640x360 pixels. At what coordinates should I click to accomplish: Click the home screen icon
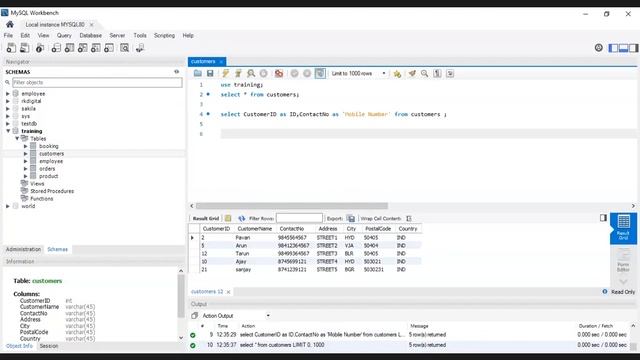10,24
